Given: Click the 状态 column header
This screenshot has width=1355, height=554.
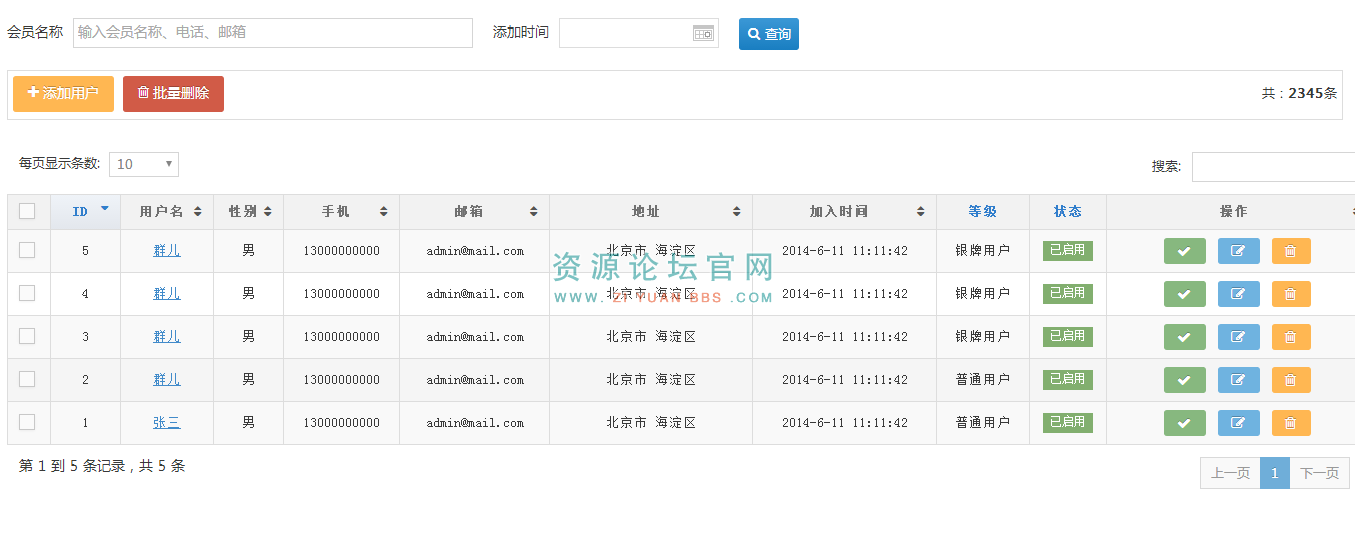Looking at the screenshot, I should pyautogui.click(x=1068, y=212).
